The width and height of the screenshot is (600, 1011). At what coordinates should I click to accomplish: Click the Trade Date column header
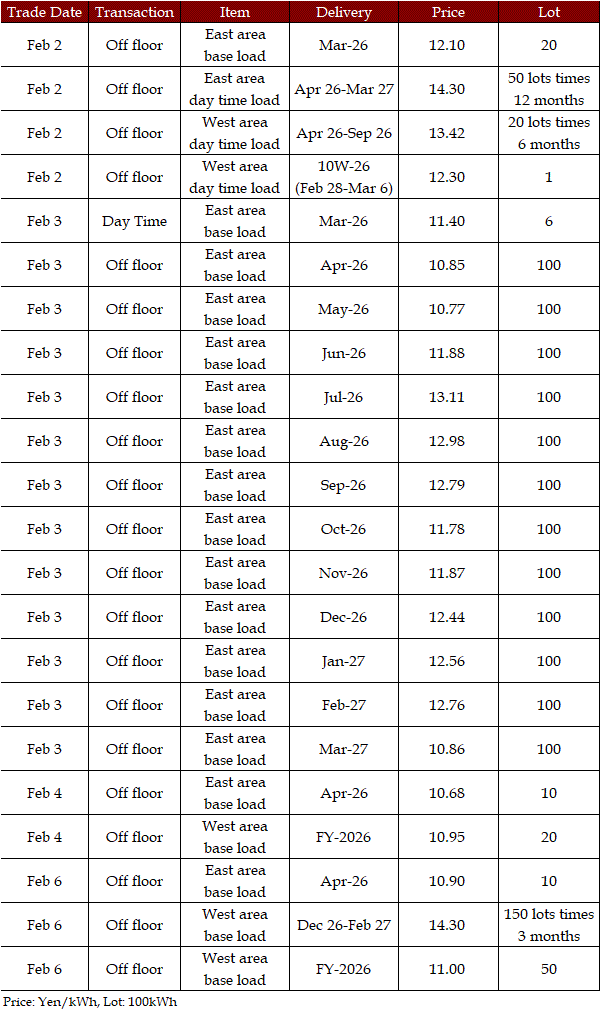coord(44,12)
